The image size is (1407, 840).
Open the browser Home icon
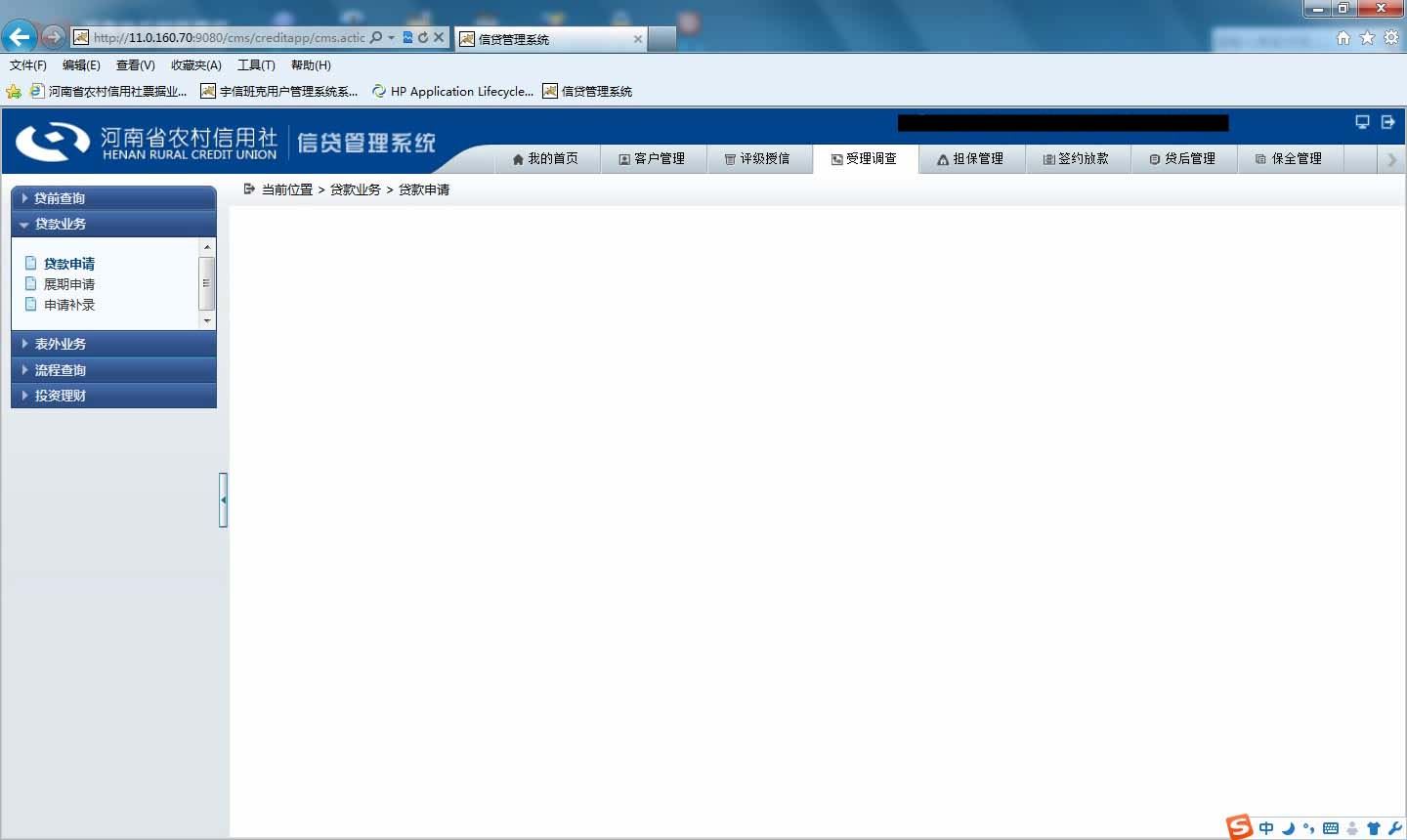click(1343, 37)
